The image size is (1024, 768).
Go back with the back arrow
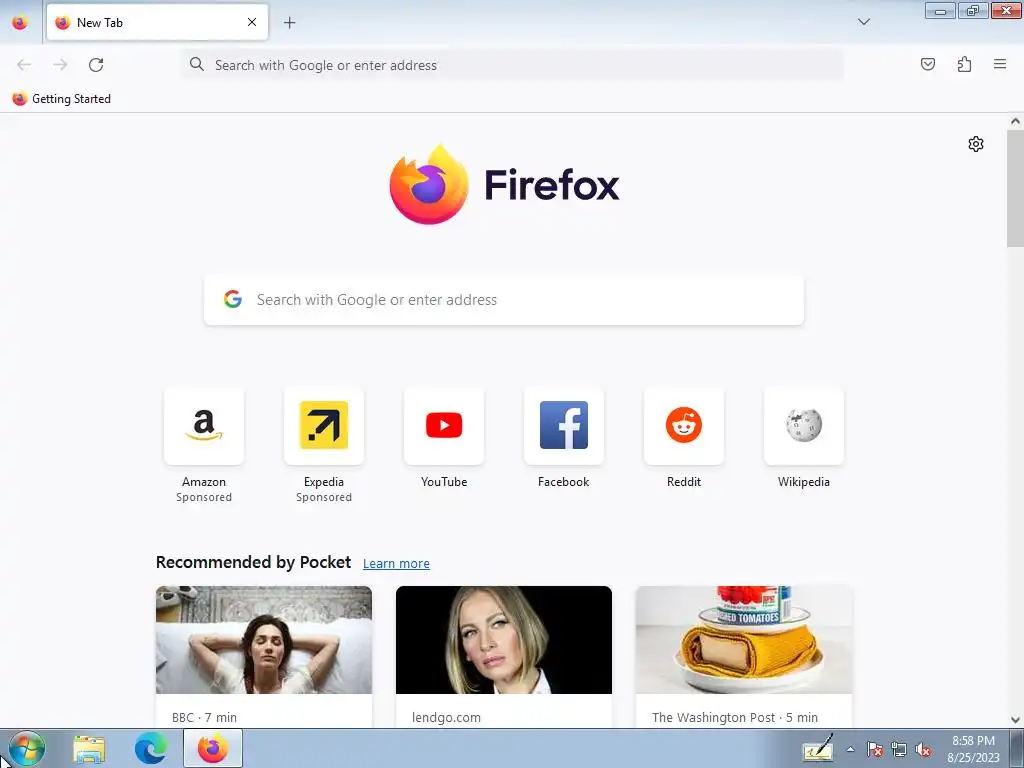[x=24, y=65]
